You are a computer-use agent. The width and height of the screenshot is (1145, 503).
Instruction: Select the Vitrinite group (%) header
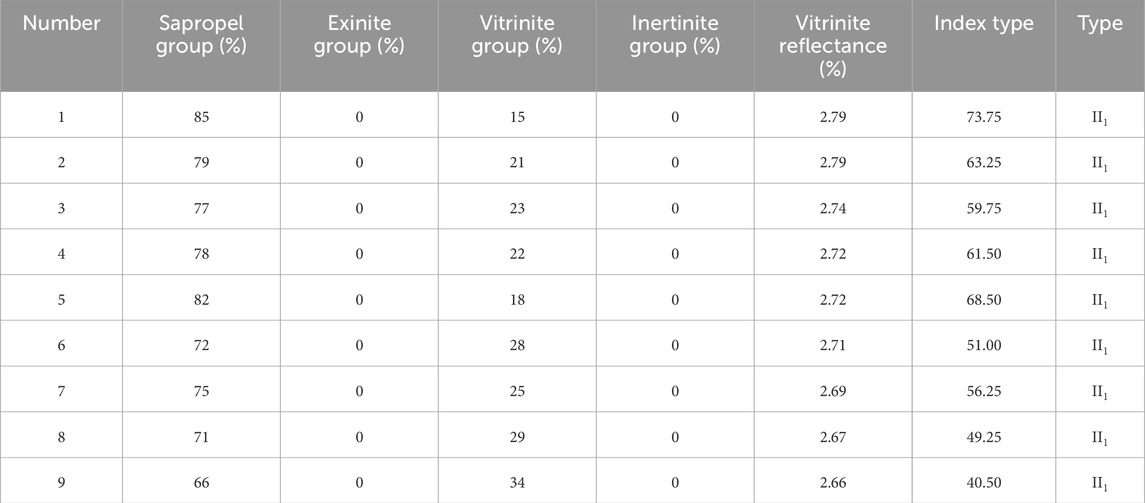coord(517,34)
